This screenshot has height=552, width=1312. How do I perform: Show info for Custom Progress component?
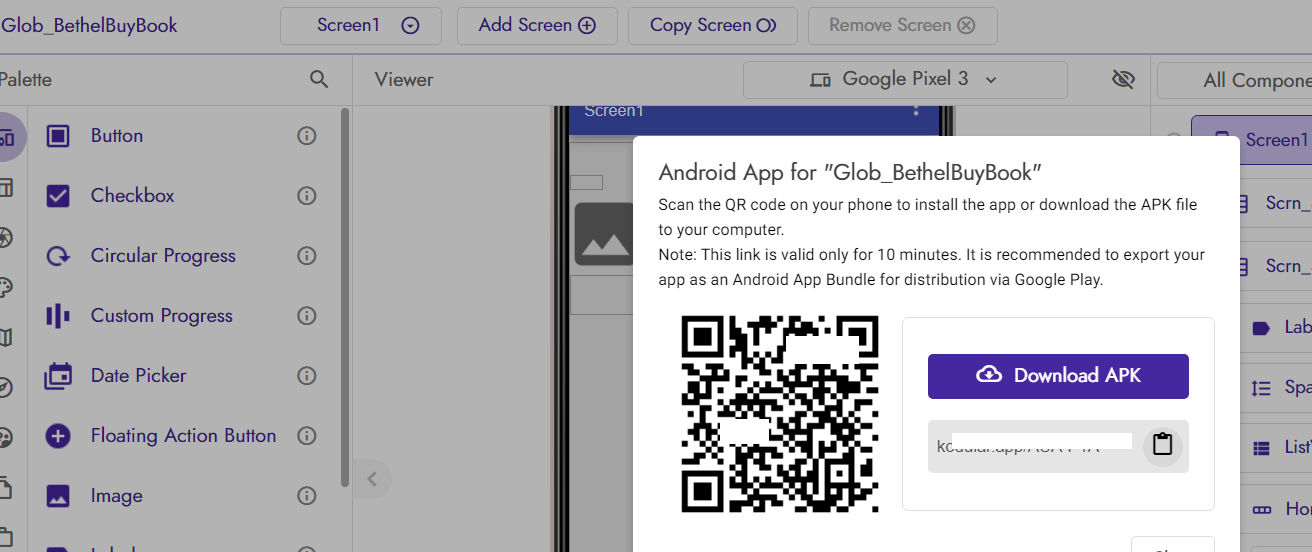pyautogui.click(x=307, y=316)
